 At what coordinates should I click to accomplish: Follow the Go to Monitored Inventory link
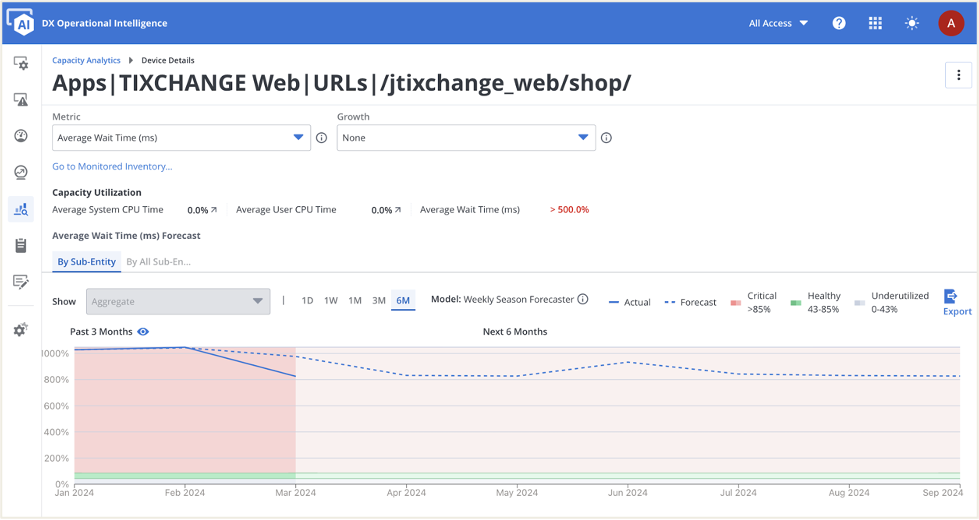tap(112, 167)
